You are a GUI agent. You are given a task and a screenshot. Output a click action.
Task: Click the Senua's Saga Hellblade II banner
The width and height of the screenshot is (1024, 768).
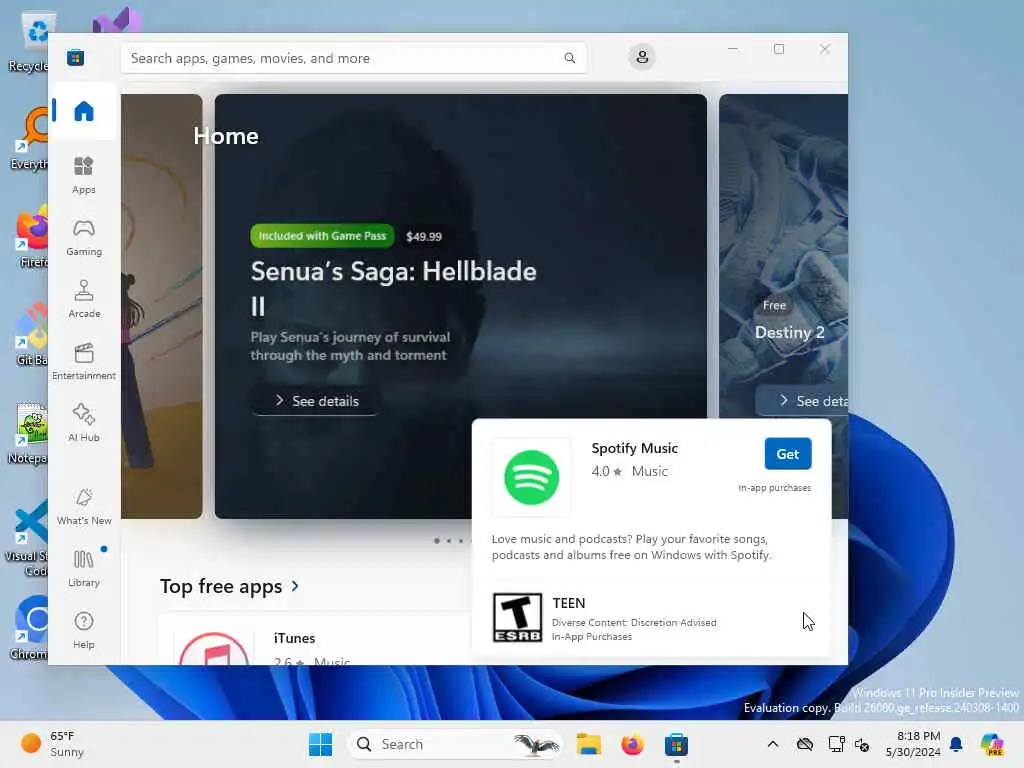[x=460, y=306]
